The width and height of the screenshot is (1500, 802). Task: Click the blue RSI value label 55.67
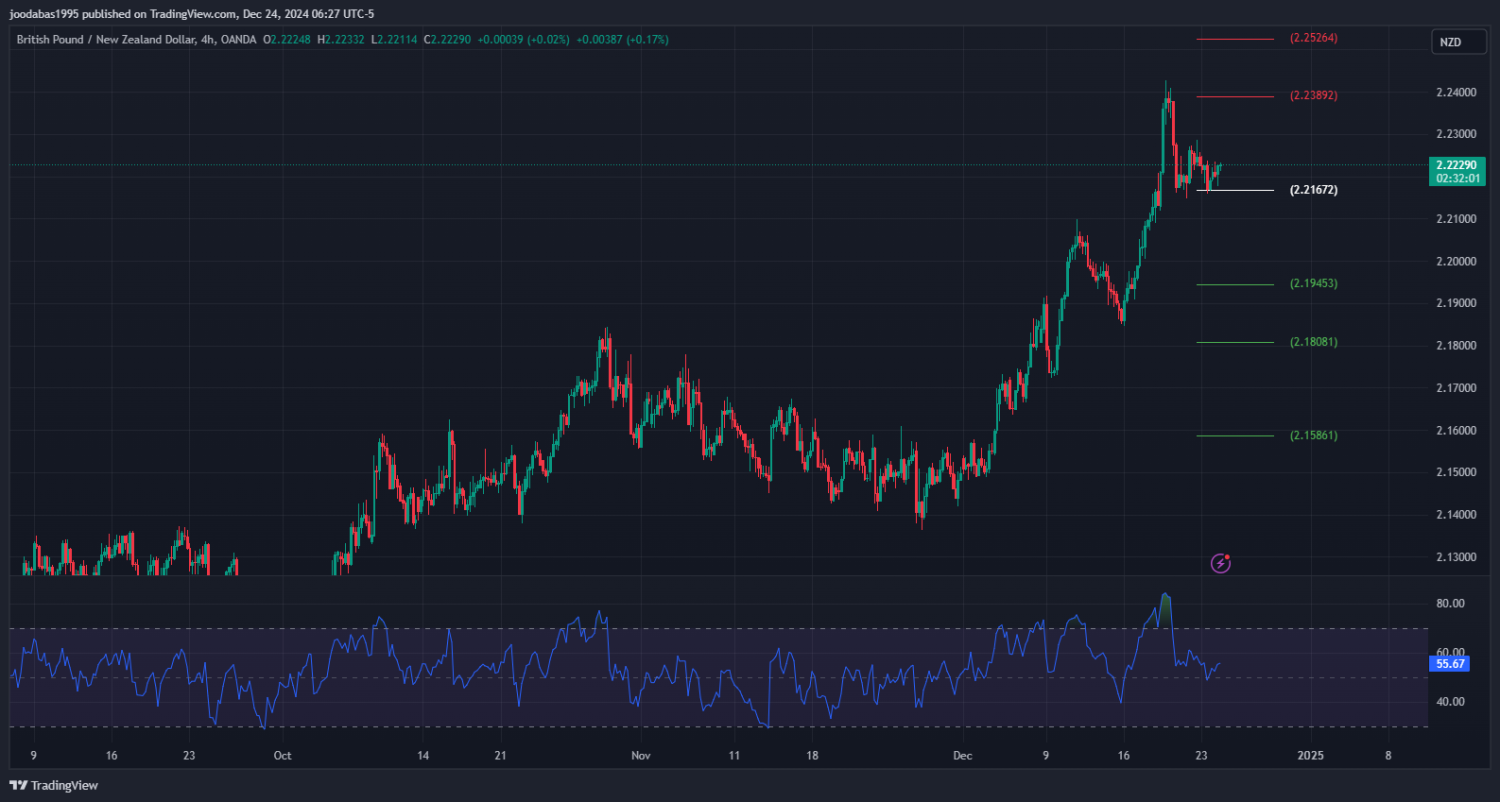(x=1450, y=663)
